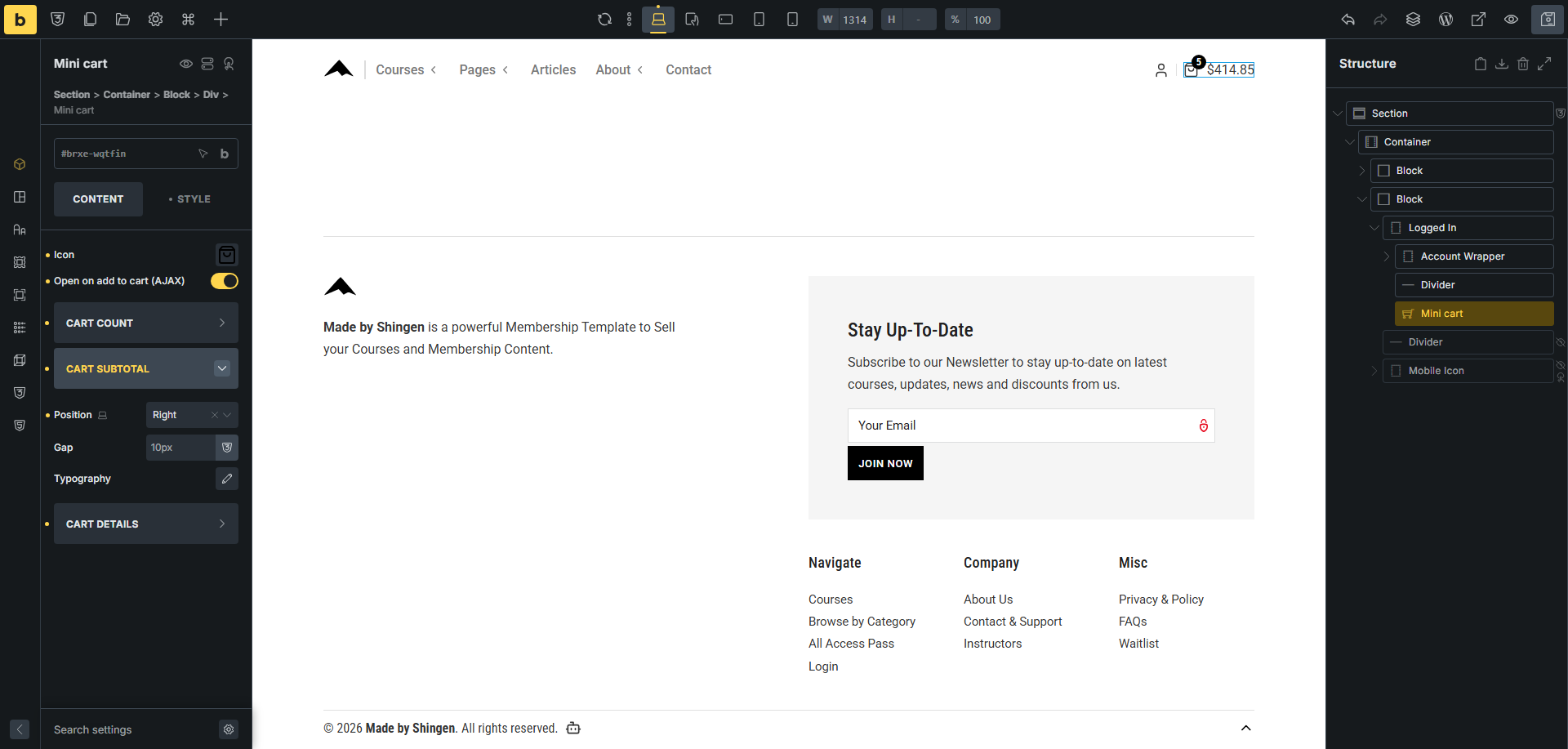The height and width of the screenshot is (749, 1568).
Task: Click the Your Email input field
Action: point(1021,426)
